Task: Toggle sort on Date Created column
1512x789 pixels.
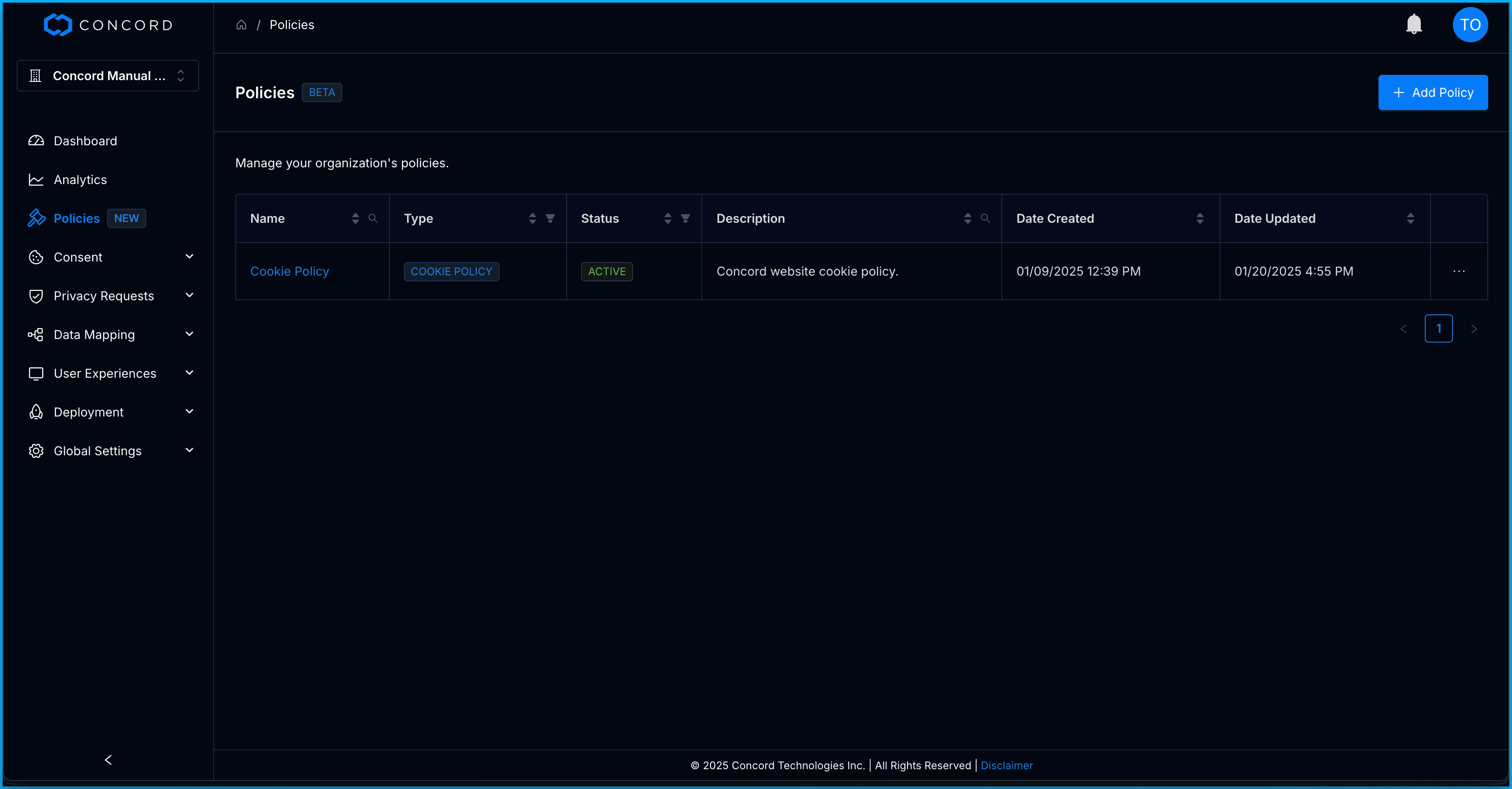Action: point(1200,218)
